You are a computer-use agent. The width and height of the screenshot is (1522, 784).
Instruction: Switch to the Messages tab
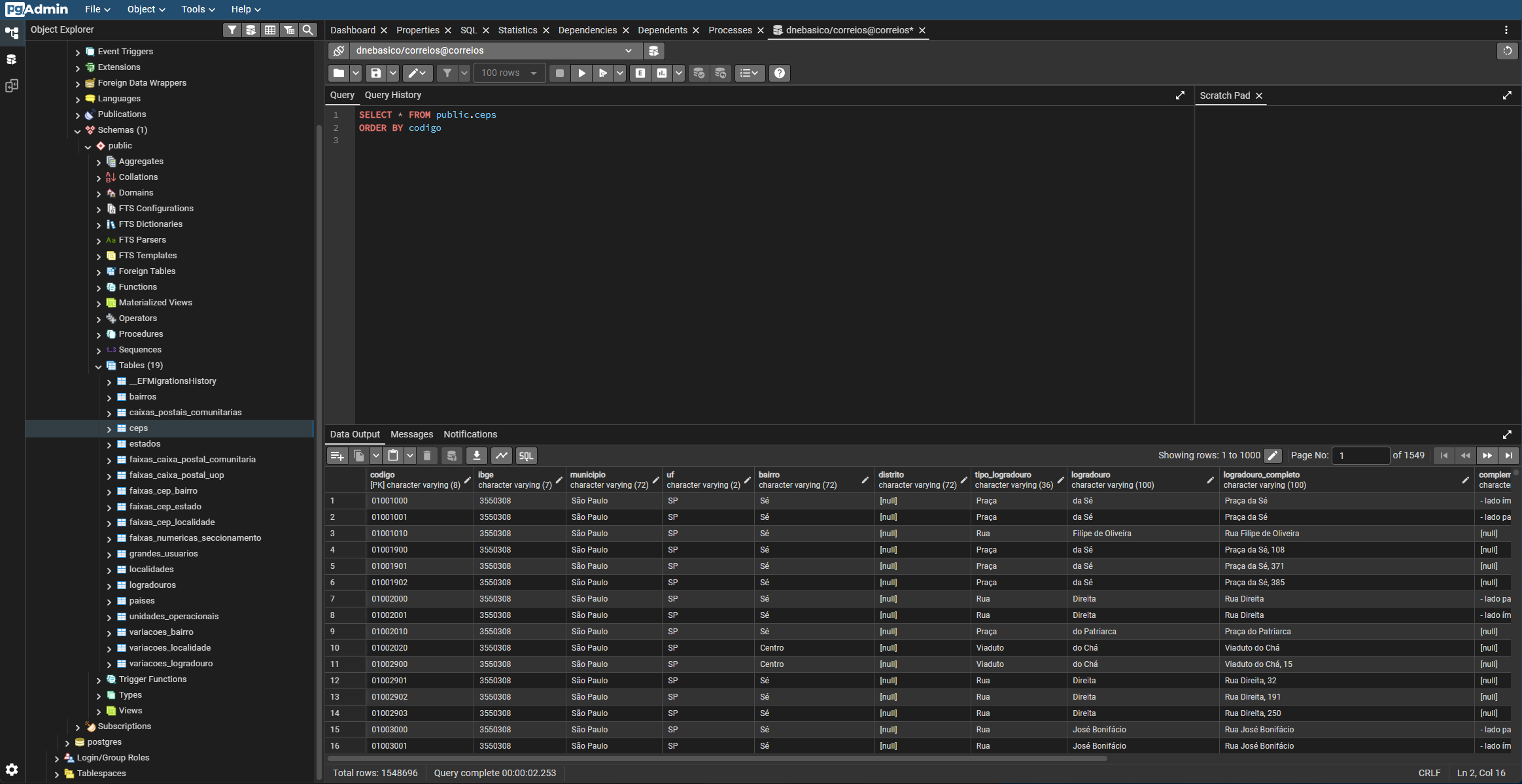(411, 434)
